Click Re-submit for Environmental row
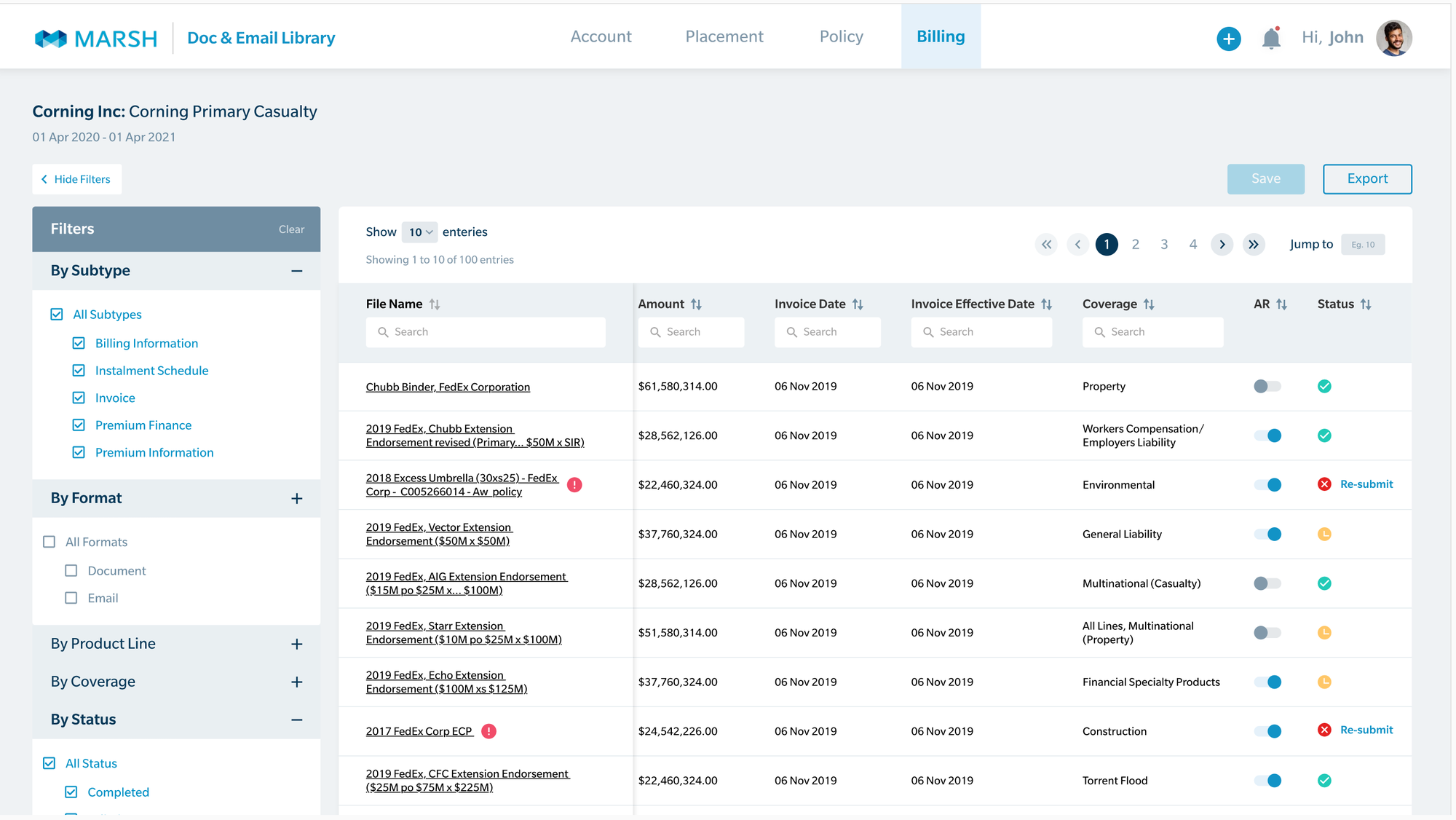 pos(1366,484)
